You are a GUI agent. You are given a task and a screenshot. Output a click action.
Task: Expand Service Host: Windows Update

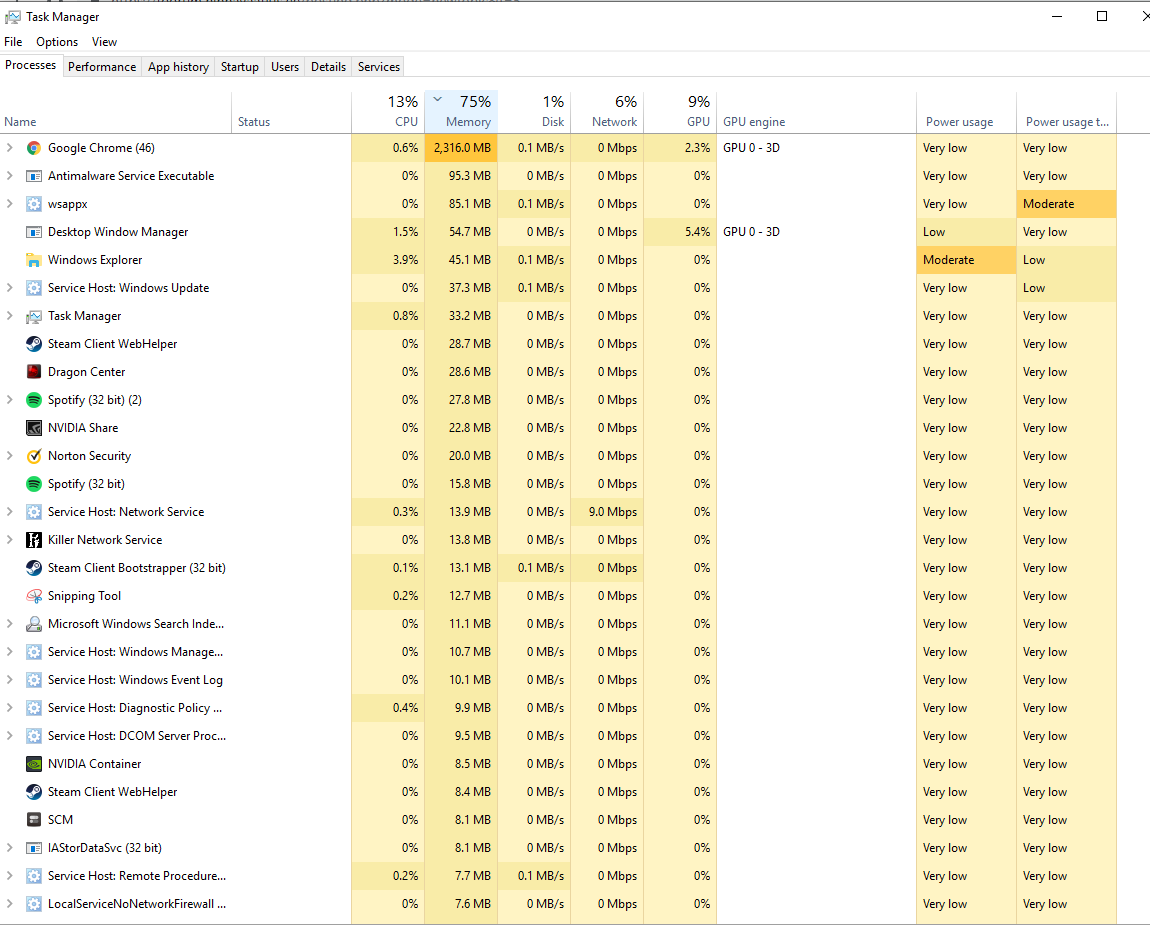(10, 287)
